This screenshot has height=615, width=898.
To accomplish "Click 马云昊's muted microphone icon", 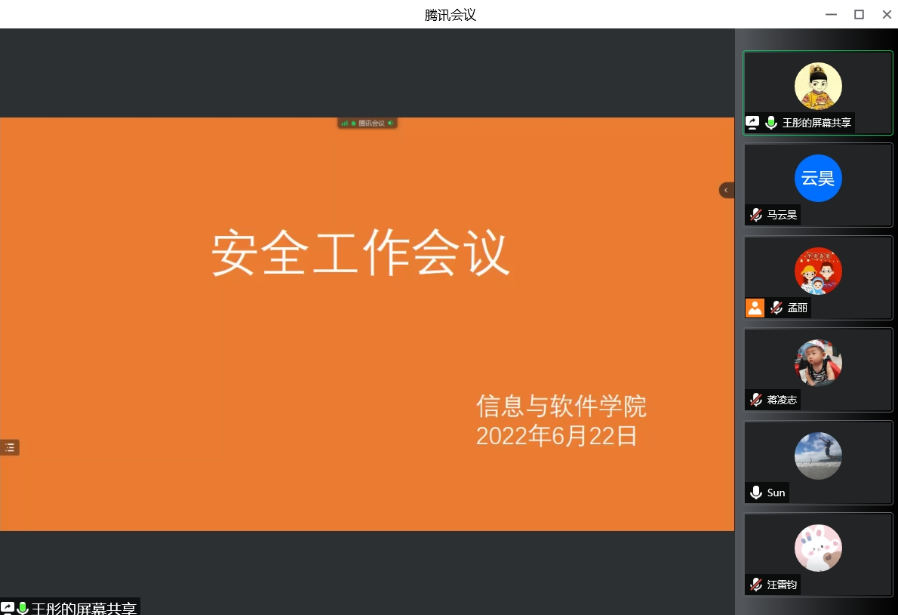I will click(x=756, y=215).
